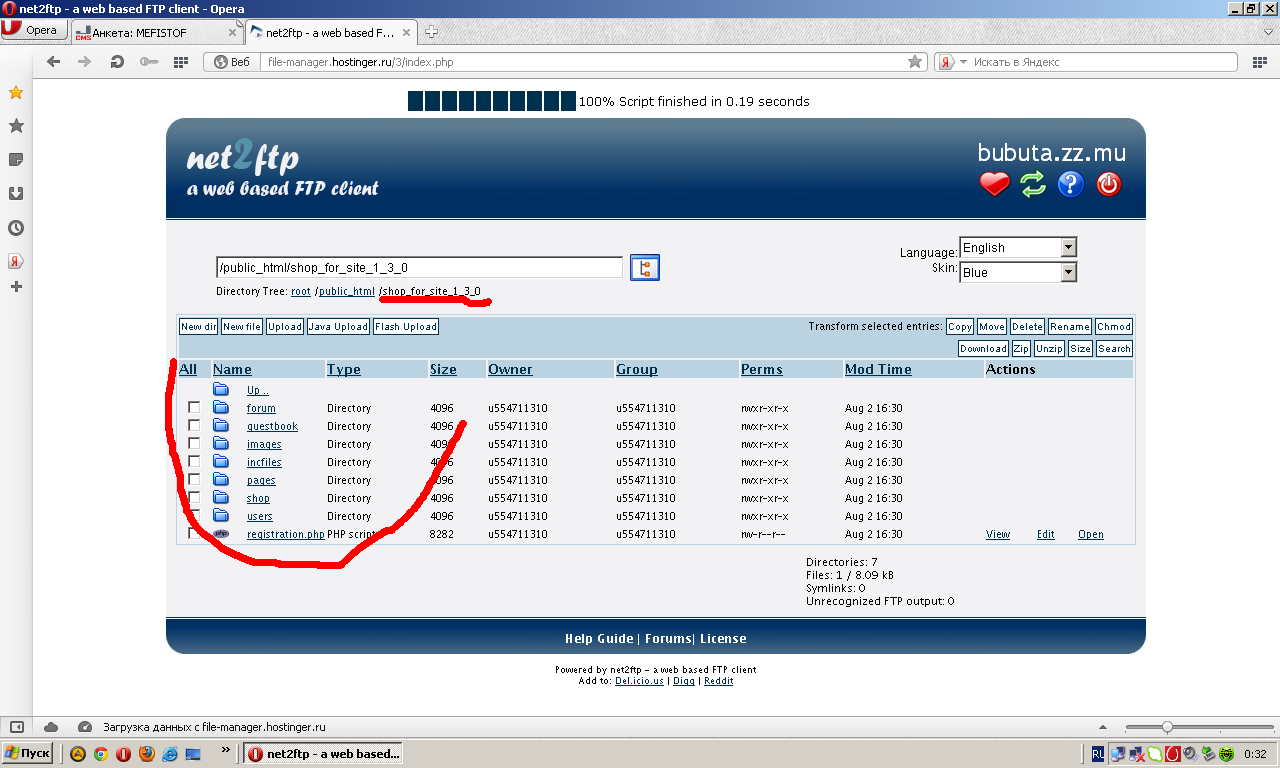Tick the checkbox for the incfiles directory
This screenshot has height=768, width=1280.
click(x=194, y=462)
